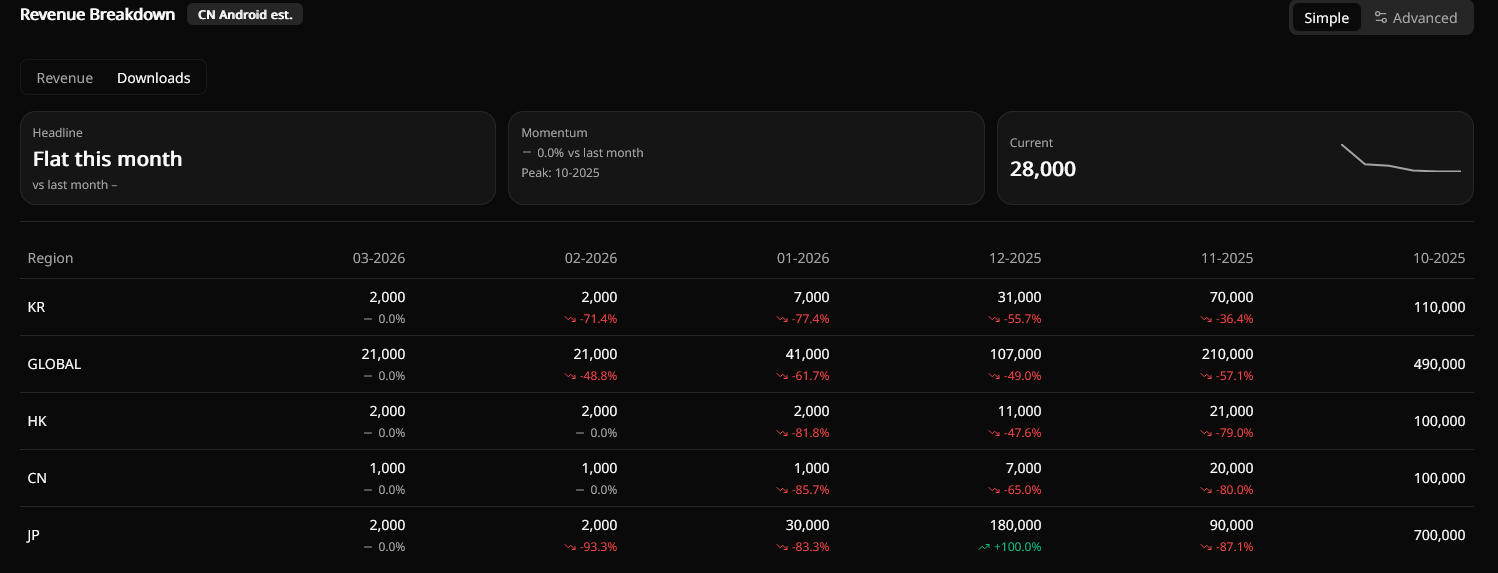
Task: Click JP 11-2025 value 90,000
Action: (1231, 525)
